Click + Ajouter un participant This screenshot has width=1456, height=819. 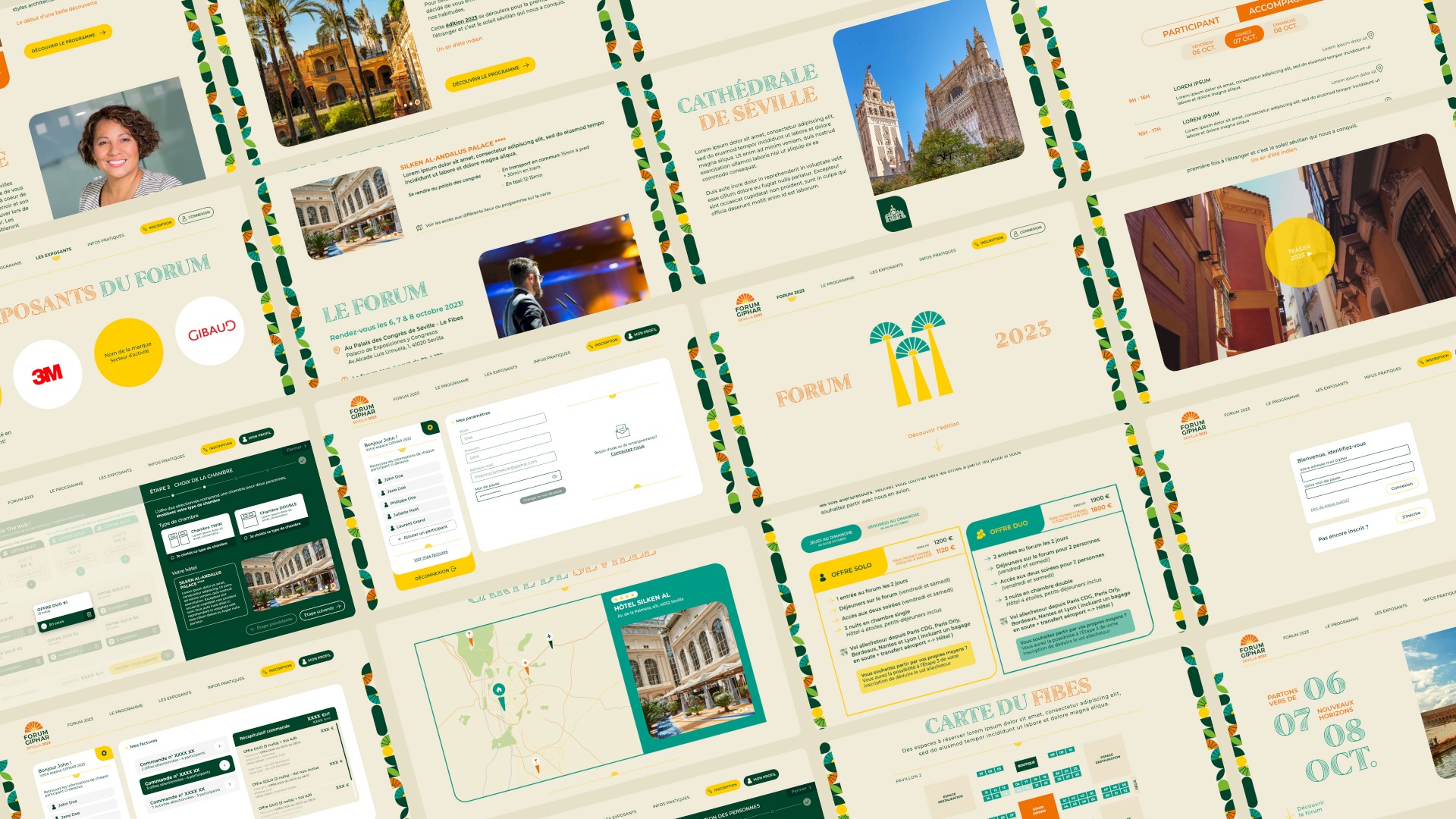pyautogui.click(x=423, y=532)
